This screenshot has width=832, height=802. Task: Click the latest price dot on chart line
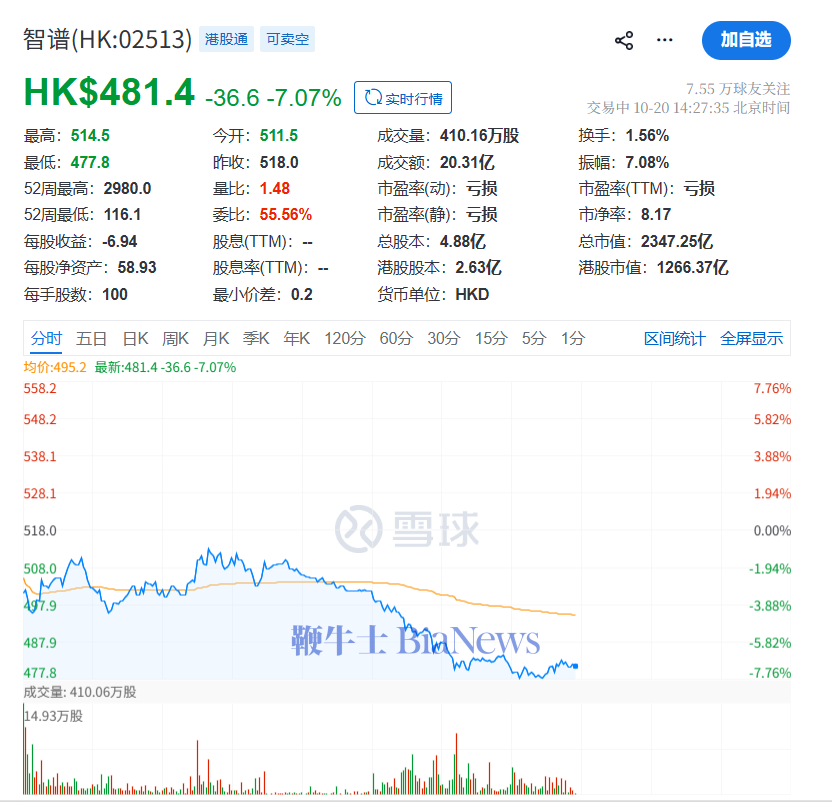[576, 666]
